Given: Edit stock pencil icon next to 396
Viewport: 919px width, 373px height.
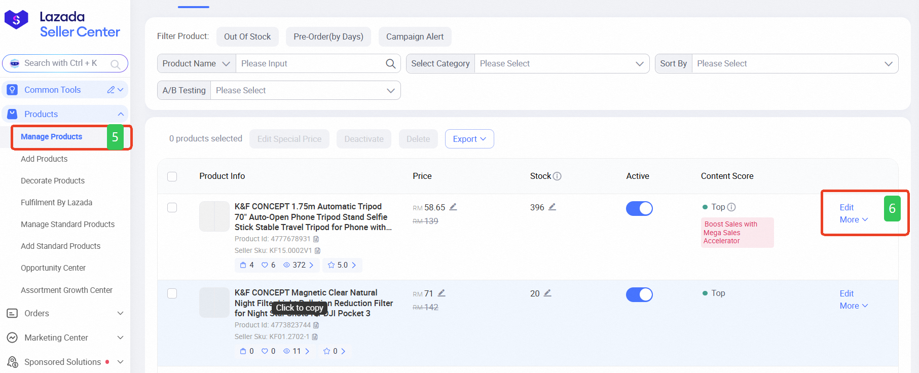Looking at the screenshot, I should [552, 206].
